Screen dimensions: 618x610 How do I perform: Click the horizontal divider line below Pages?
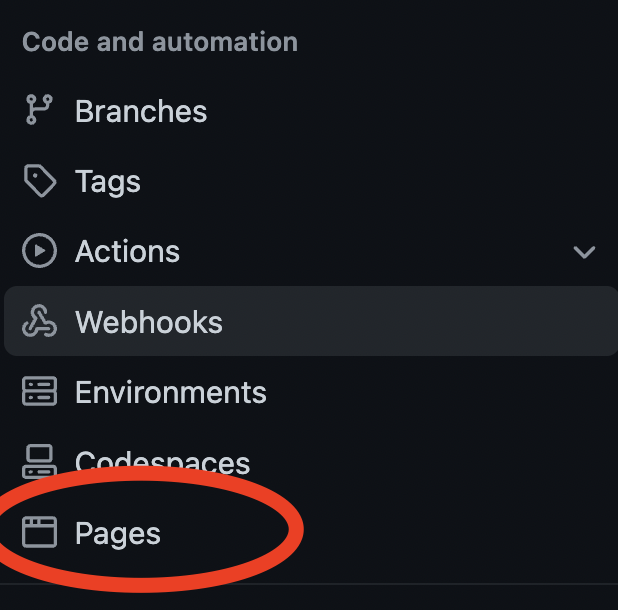point(400,584)
